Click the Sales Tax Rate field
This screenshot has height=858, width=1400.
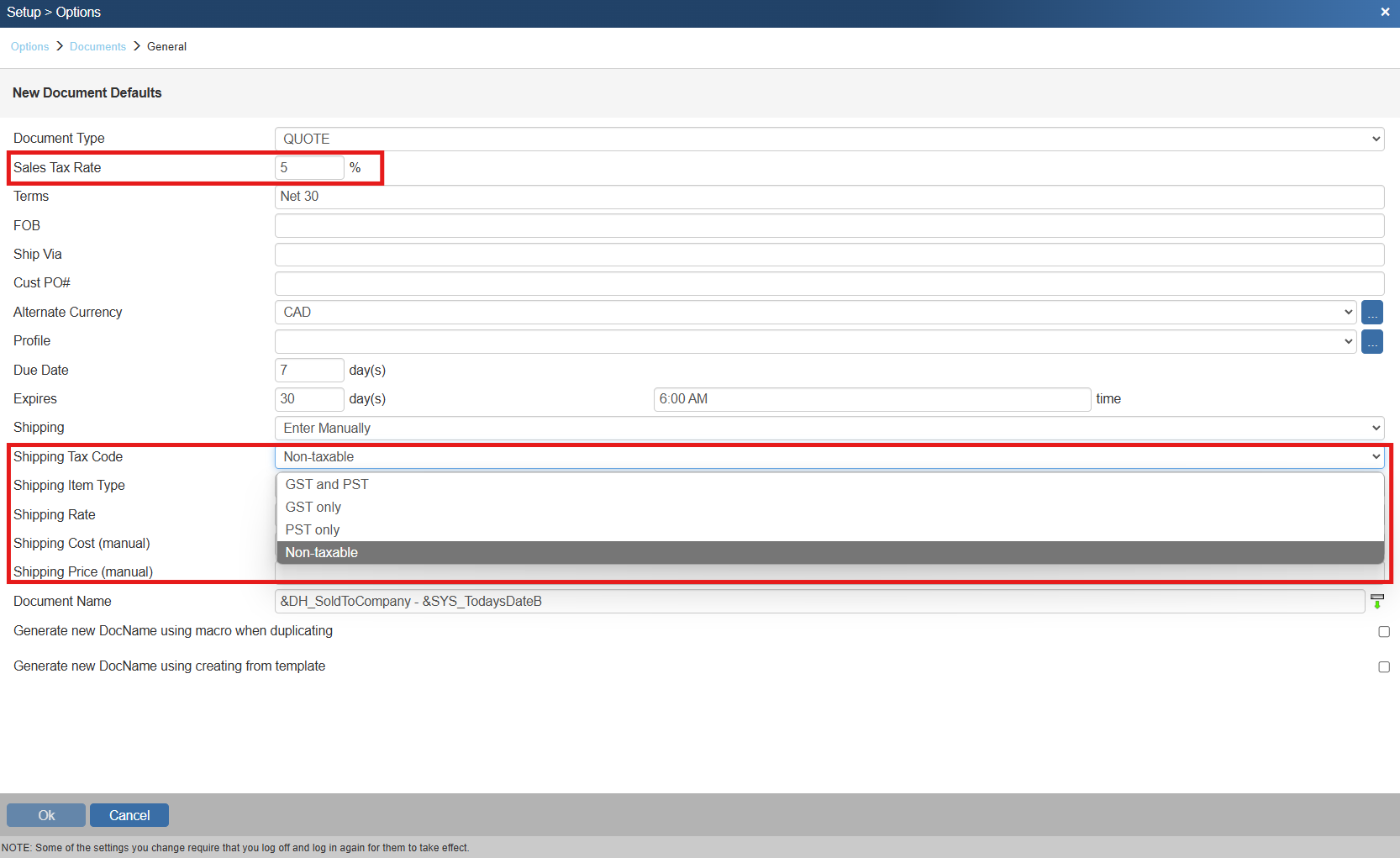tap(308, 168)
